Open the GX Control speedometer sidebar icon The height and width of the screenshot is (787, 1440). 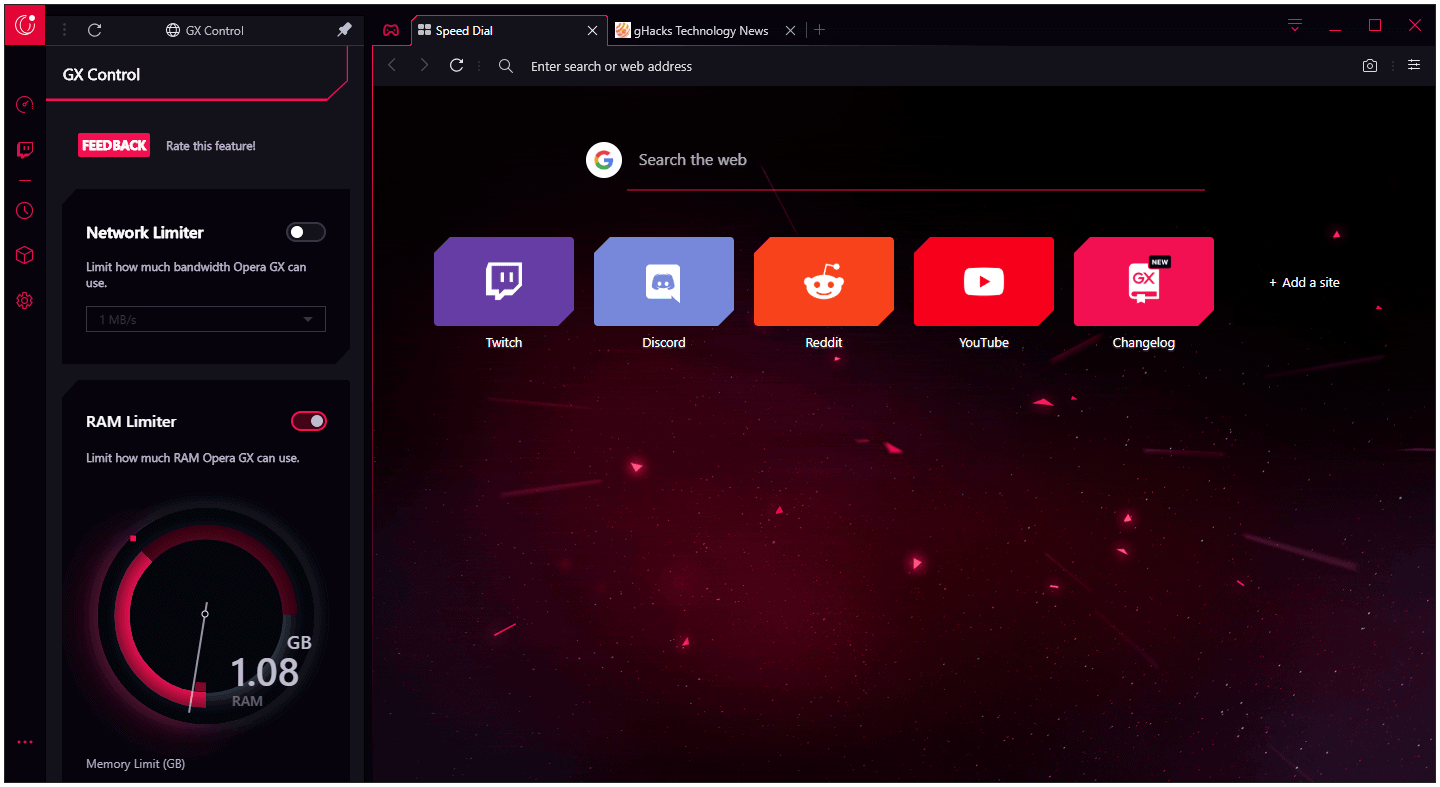(25, 104)
